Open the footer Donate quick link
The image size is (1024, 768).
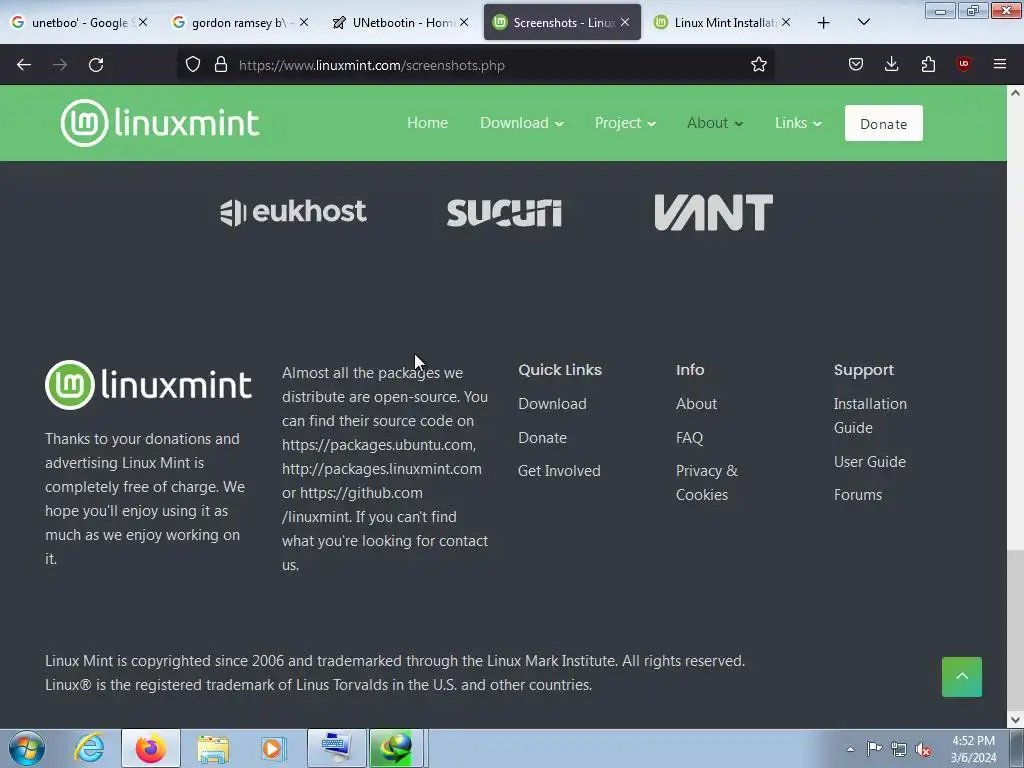click(x=542, y=438)
